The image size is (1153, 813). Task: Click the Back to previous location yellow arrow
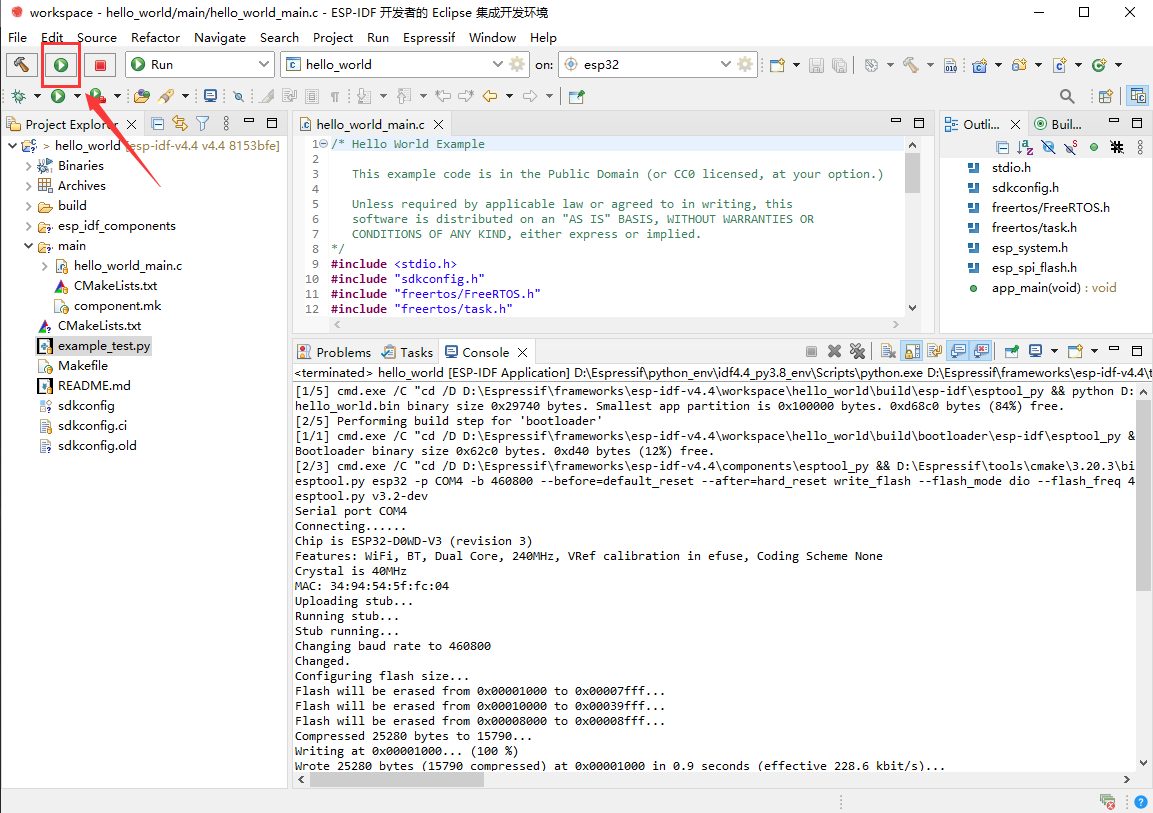pyautogui.click(x=490, y=96)
